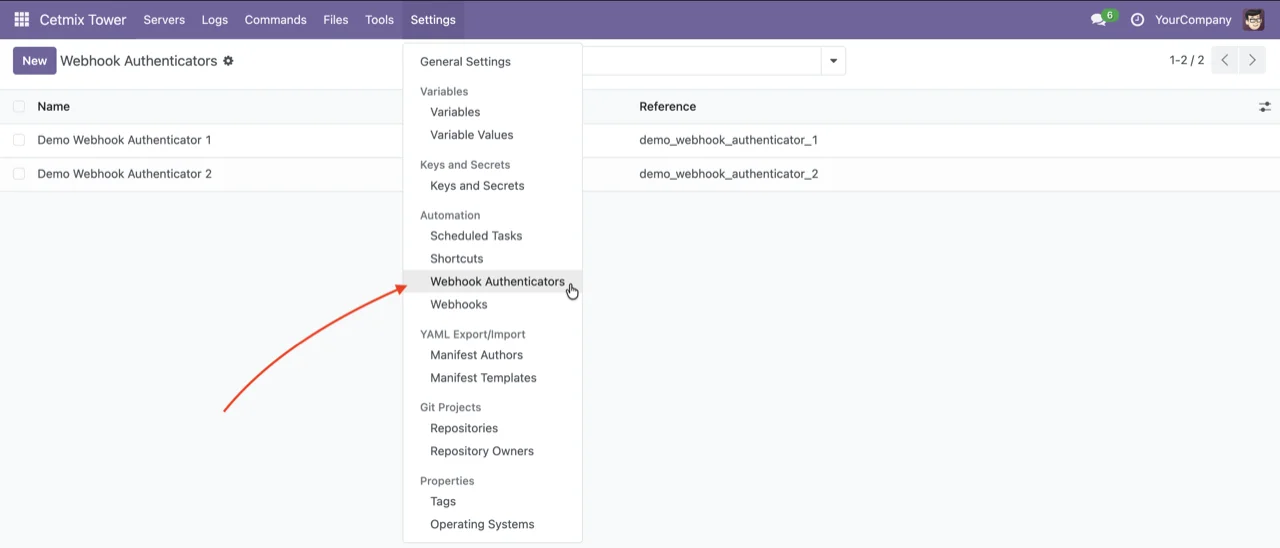The height and width of the screenshot is (548, 1280).
Task: Open Tags menu entry
Action: click(x=492, y=502)
